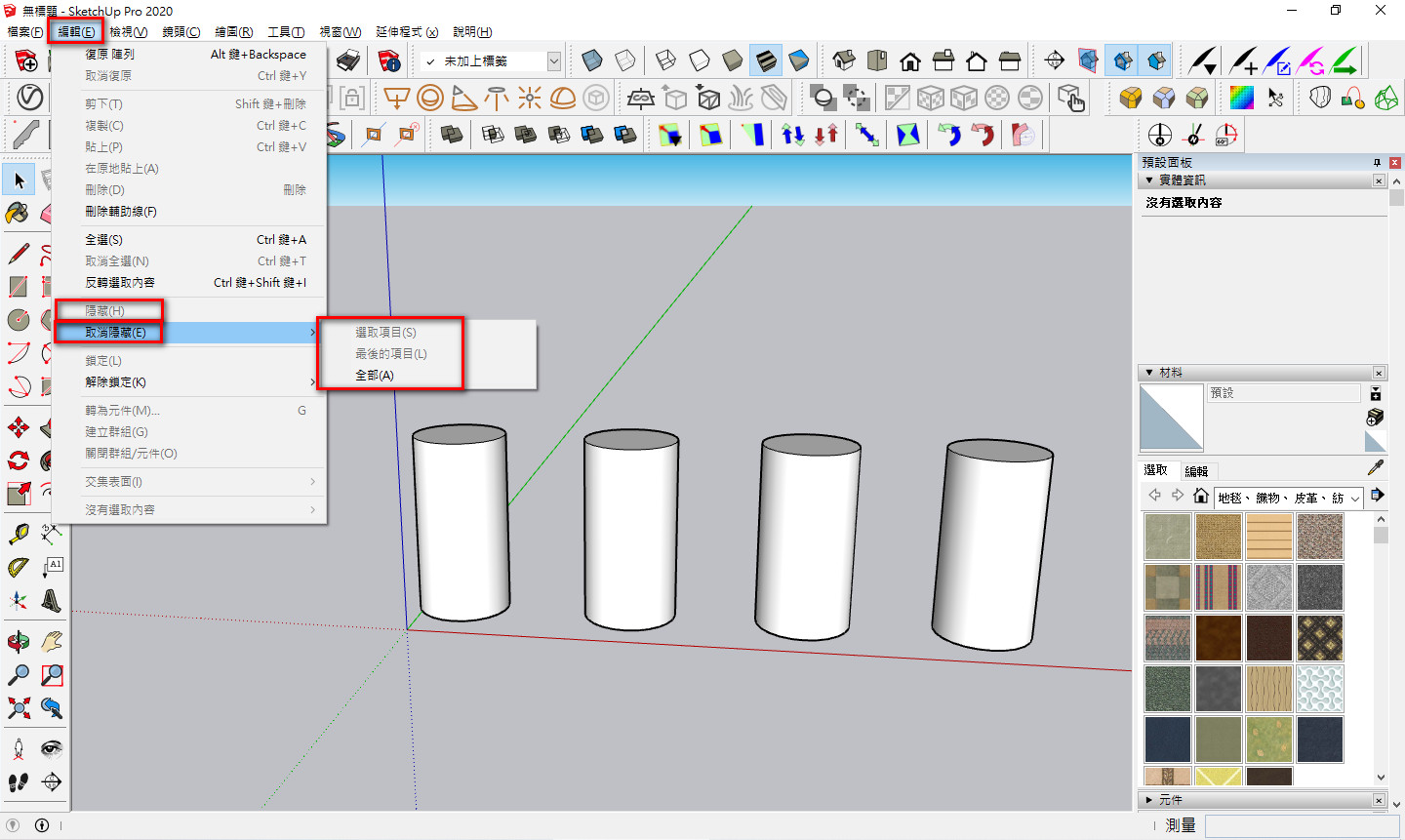This screenshot has height=840, width=1405.
Task: Click the 測量 measurement input box
Action: pyautogui.click(x=1301, y=825)
